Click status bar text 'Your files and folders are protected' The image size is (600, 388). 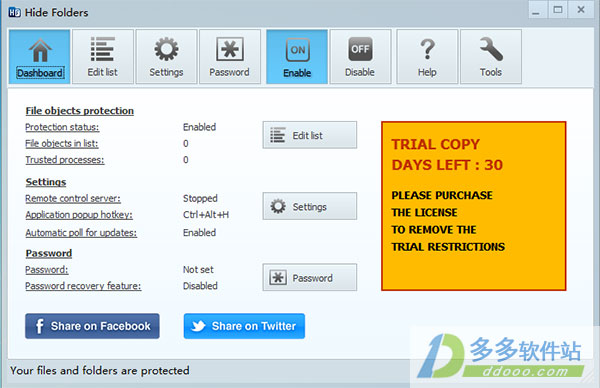coord(100,370)
